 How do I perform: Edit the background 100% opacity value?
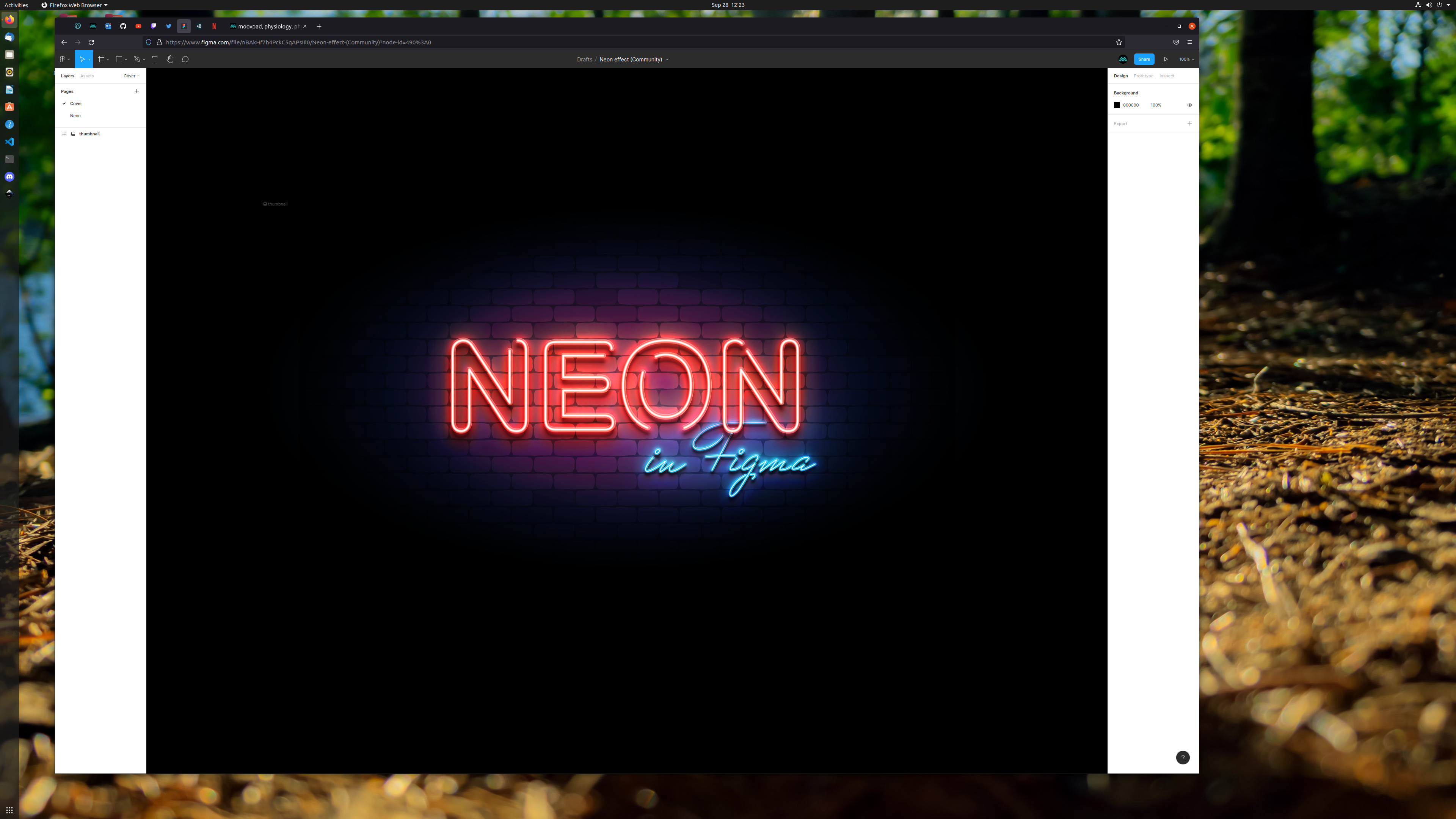coord(1156,105)
